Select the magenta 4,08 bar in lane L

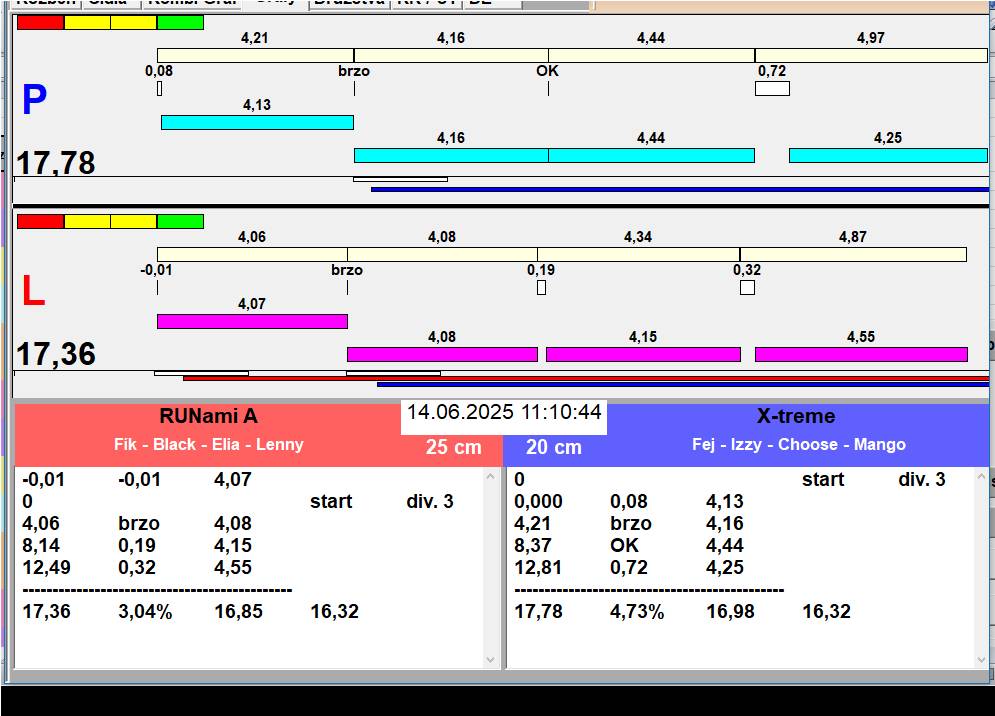coord(442,354)
